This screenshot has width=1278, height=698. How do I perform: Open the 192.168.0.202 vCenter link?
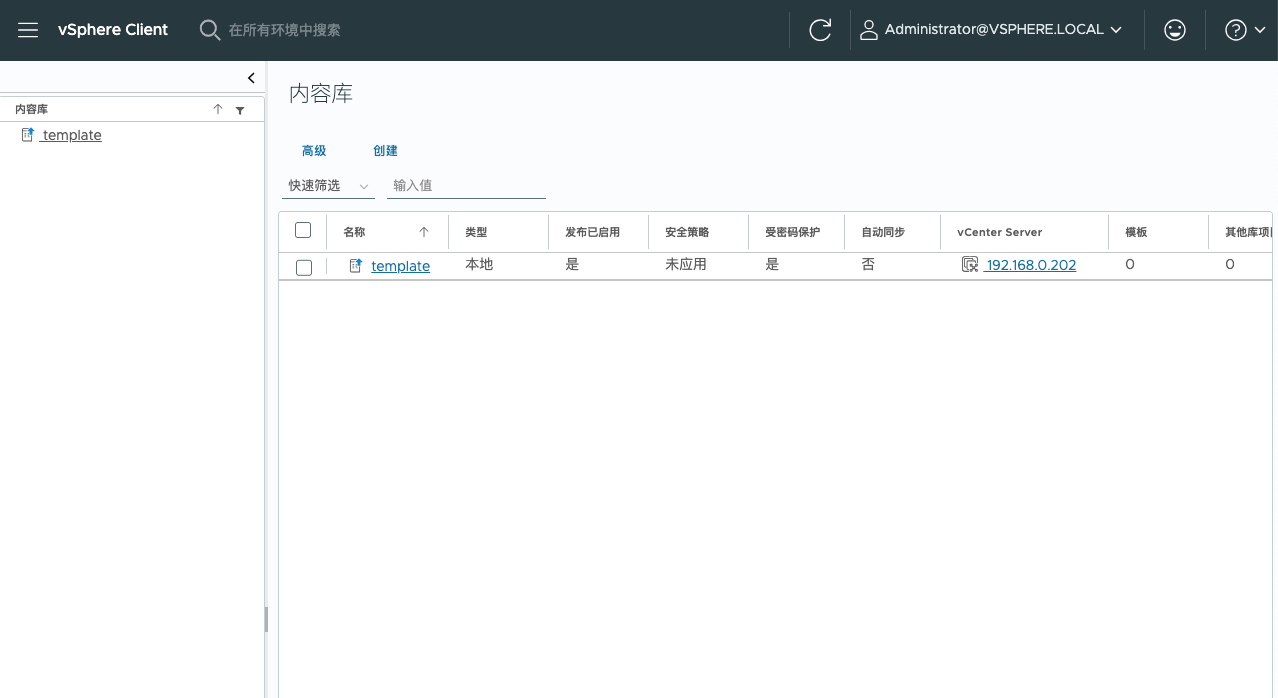coord(1031,265)
